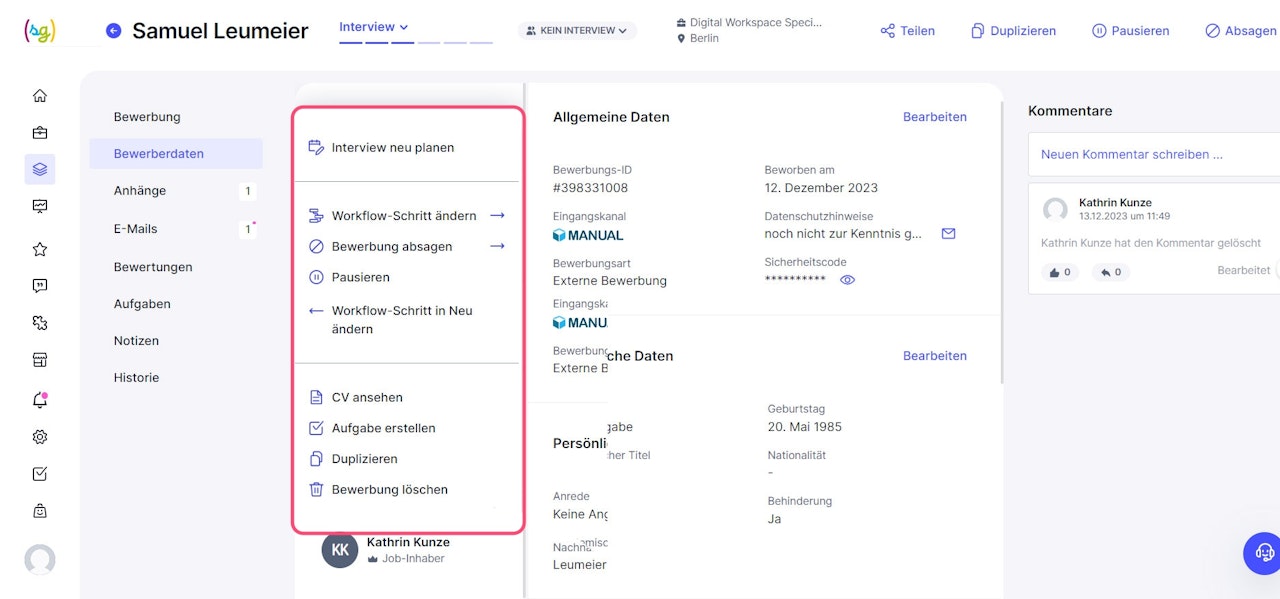The image size is (1280, 599).
Task: Type in Neuen Kommentar schreiben field
Action: 1150,155
